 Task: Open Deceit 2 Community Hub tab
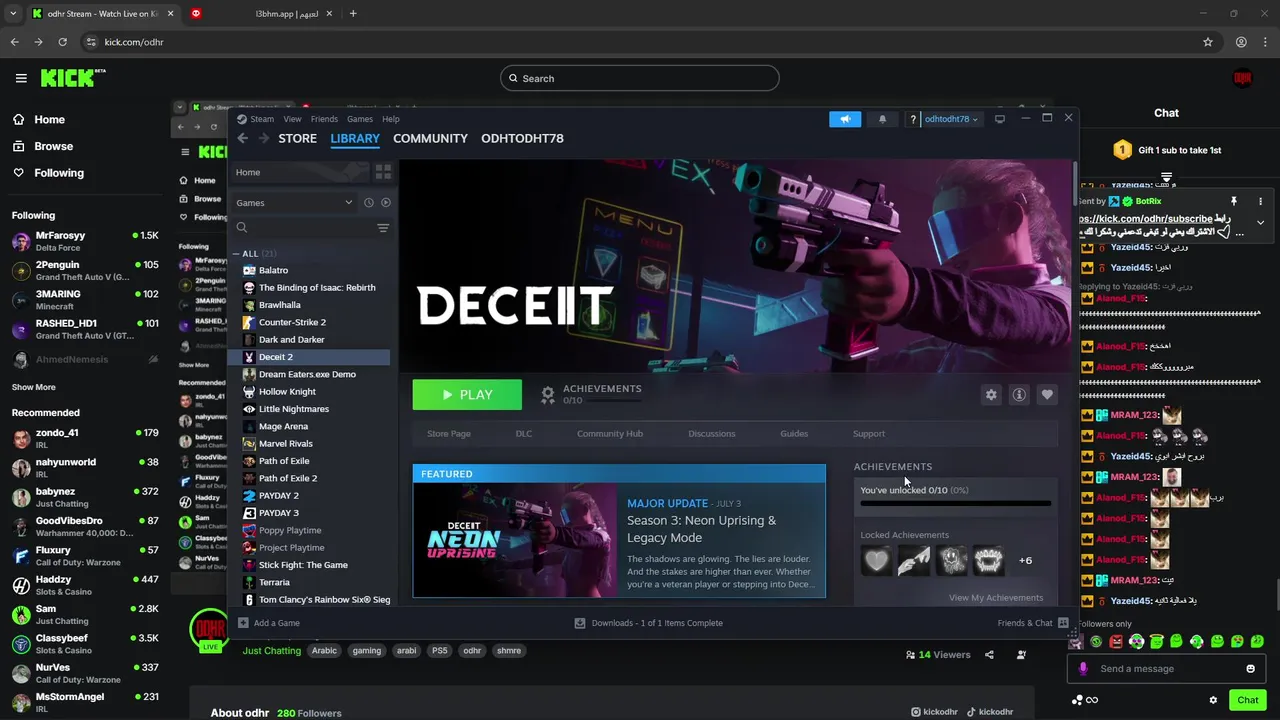(x=610, y=434)
